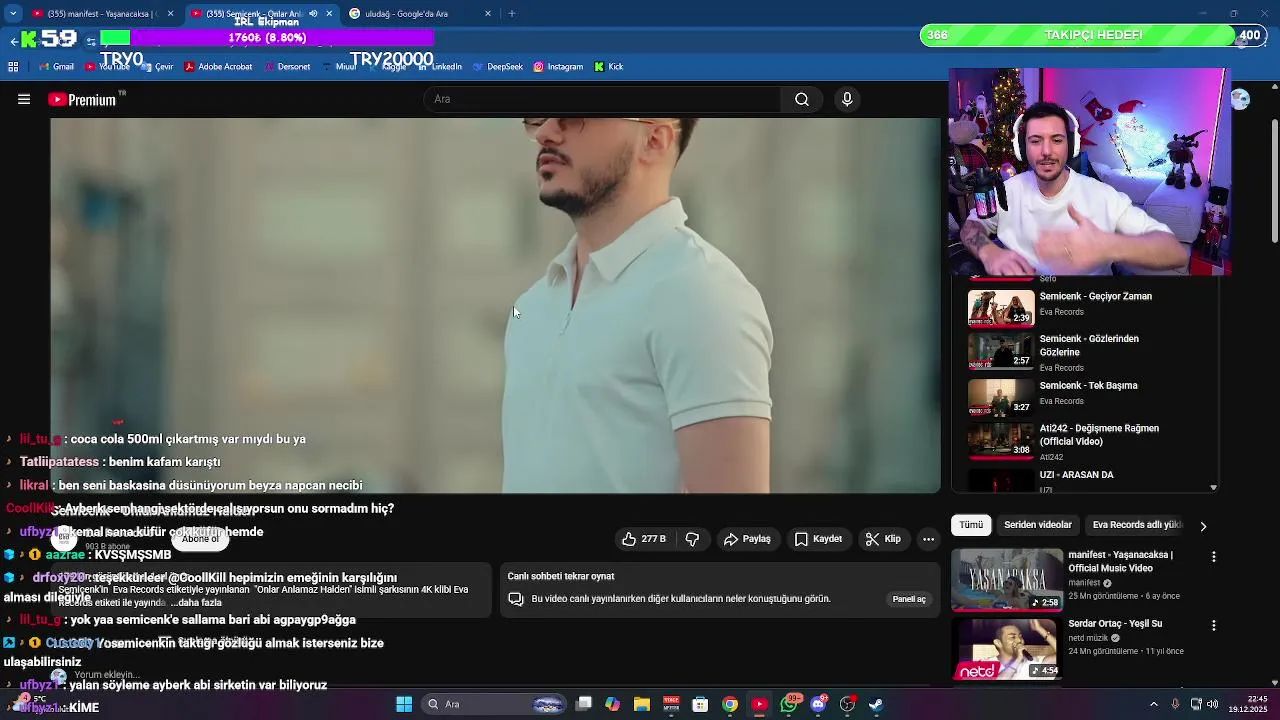Like the video (277 B)

(644, 539)
